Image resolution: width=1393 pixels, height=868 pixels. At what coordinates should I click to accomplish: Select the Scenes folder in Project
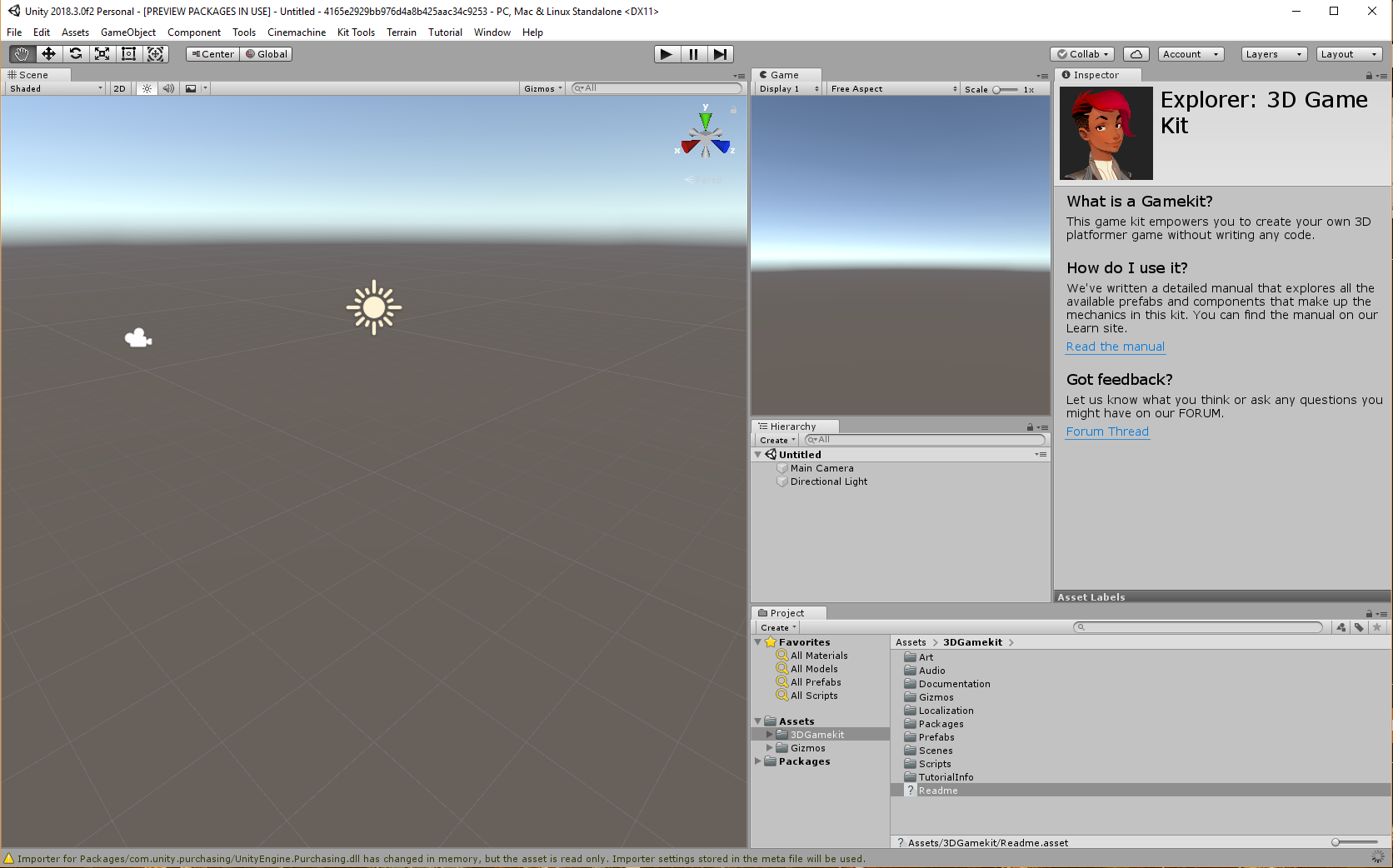pos(936,751)
